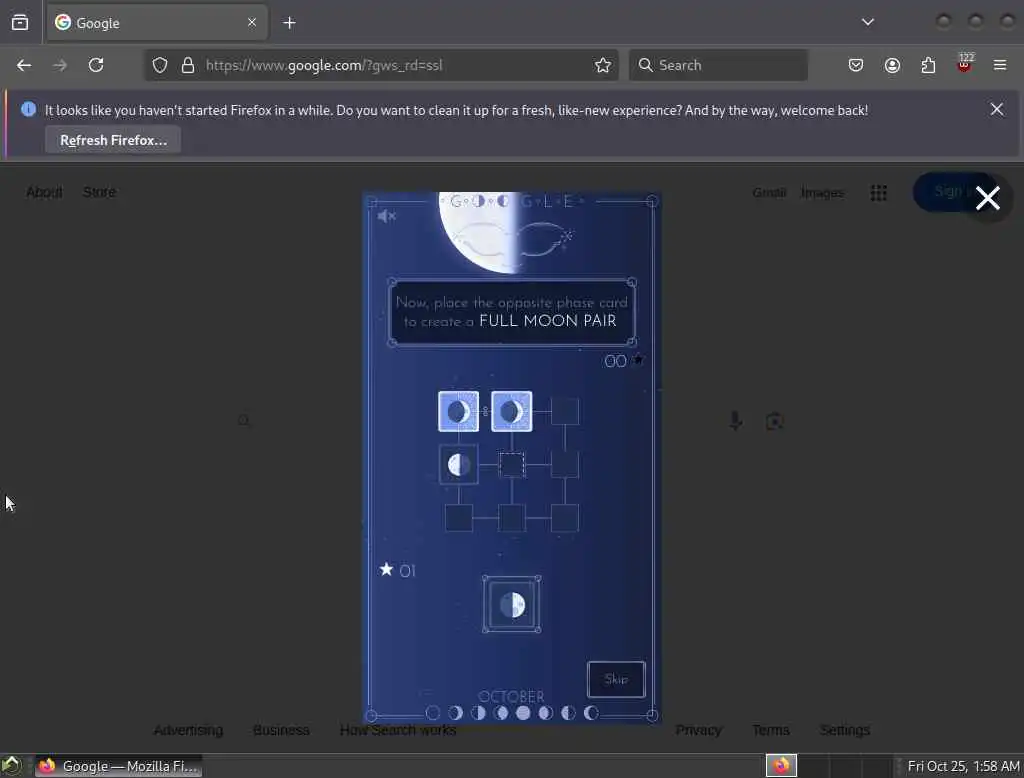Open a new tab with plus button
Screen dimensions: 1024x778
click(x=289, y=23)
